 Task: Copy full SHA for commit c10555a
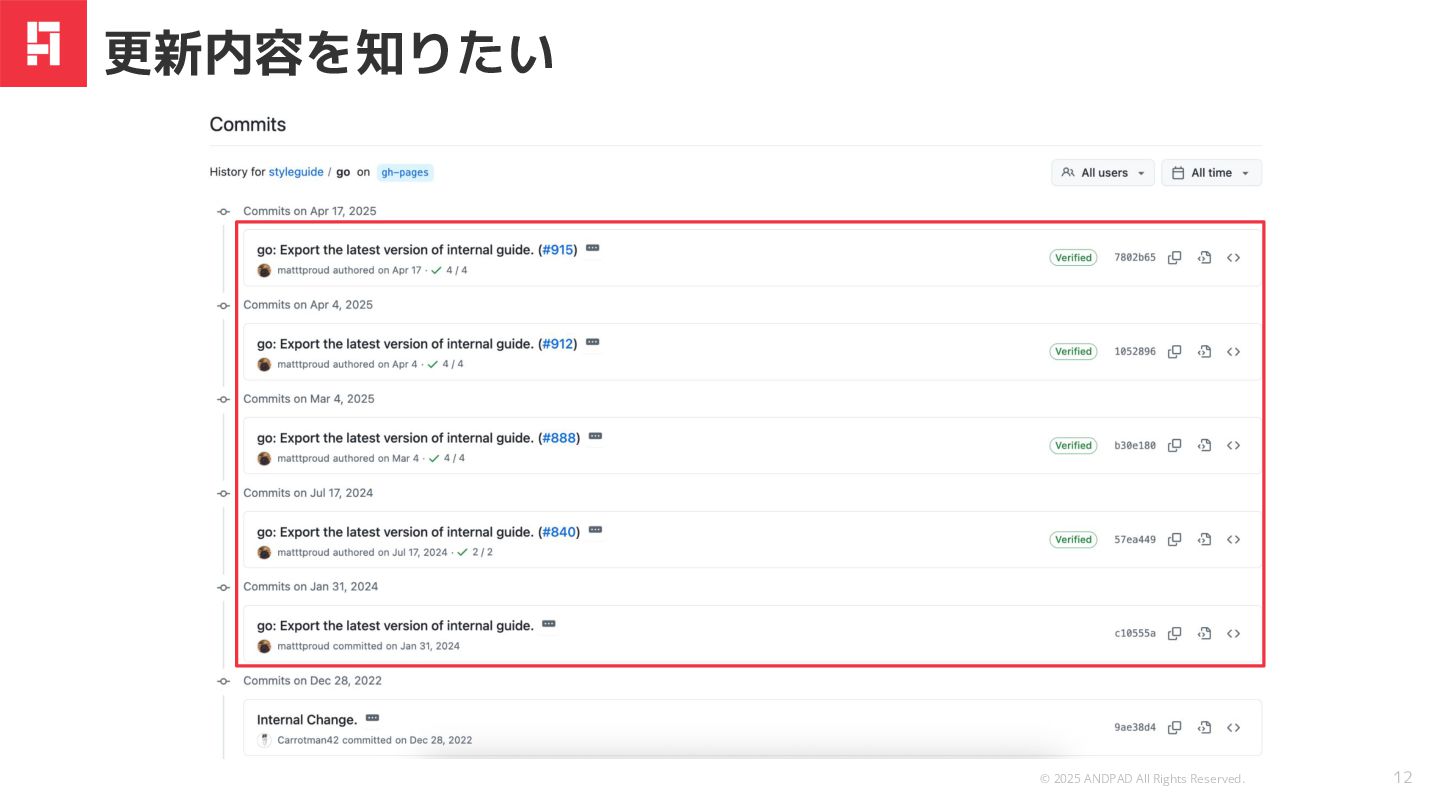1175,634
